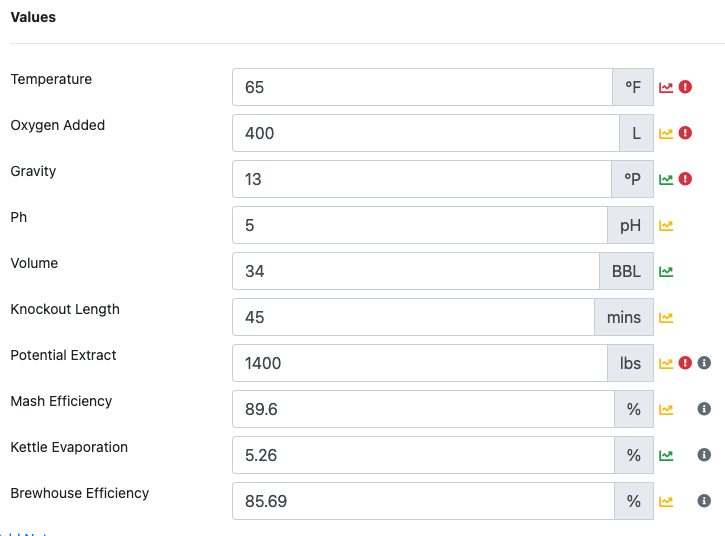The width and height of the screenshot is (725, 536).
Task: Open the Gravity trend chart icon
Action: click(x=666, y=179)
